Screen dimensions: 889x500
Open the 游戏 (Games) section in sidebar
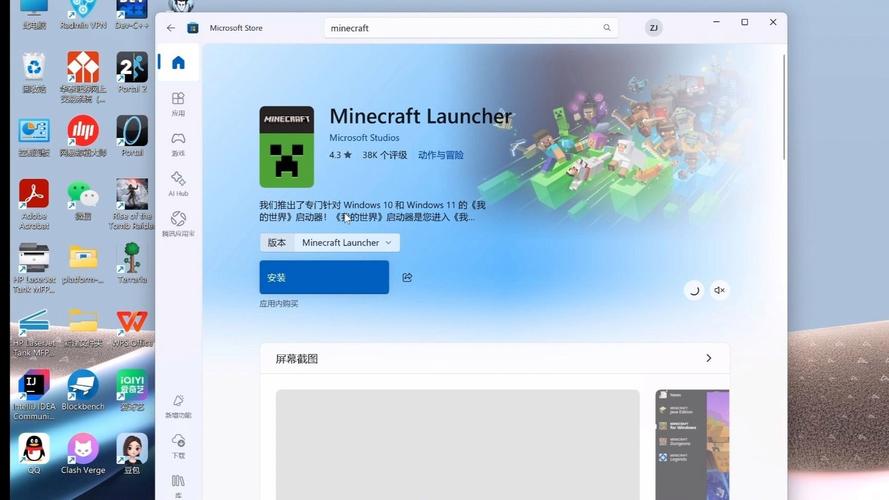click(x=178, y=143)
